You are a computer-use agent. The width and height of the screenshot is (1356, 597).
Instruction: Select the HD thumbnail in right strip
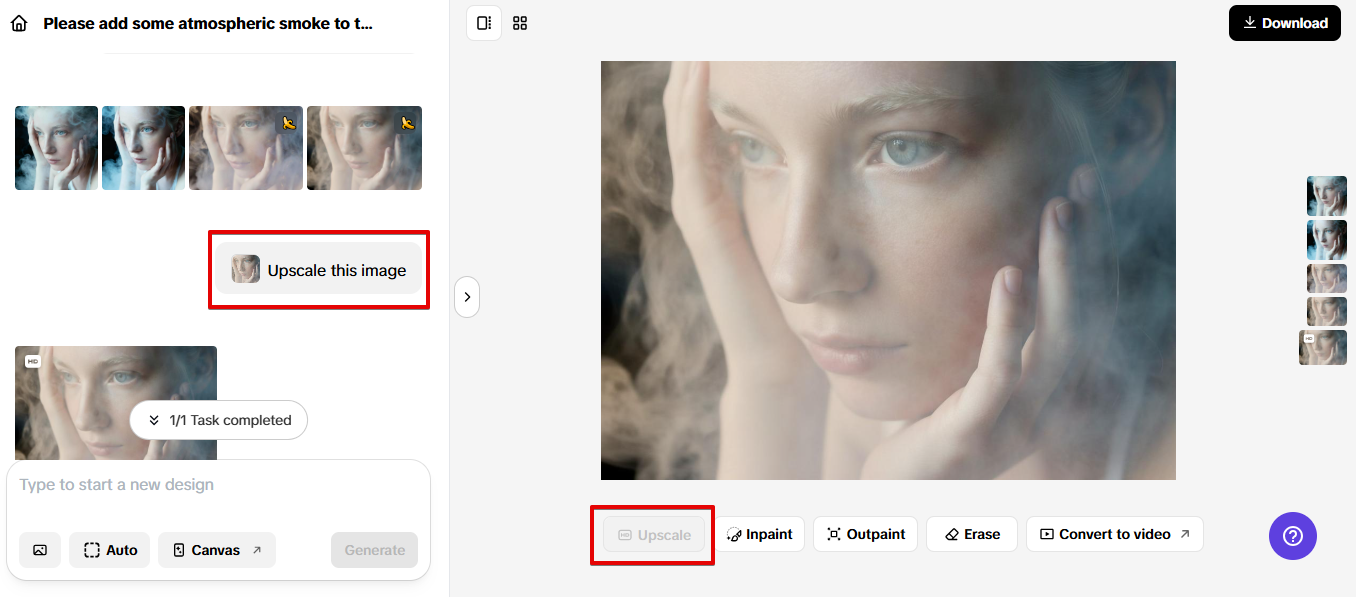click(x=1323, y=348)
